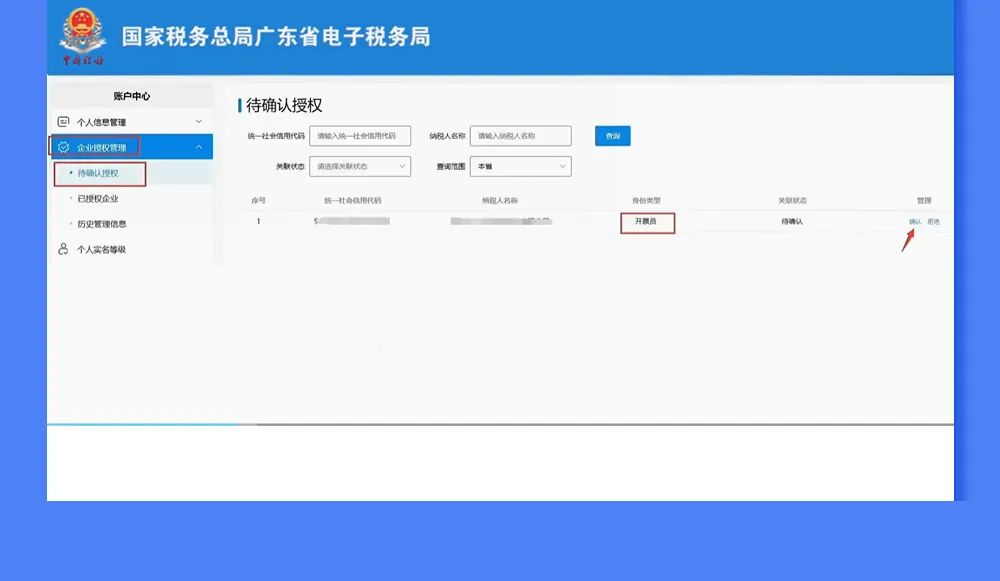Click the 身份类型 column header
Image resolution: width=1000 pixels, height=581 pixels.
point(646,200)
